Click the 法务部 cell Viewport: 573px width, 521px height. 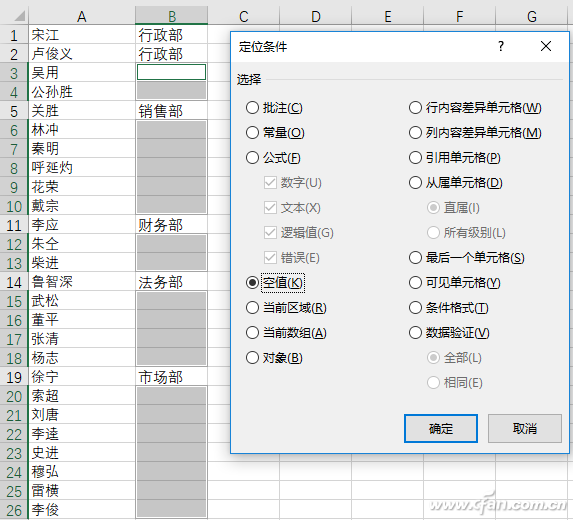click(x=171, y=282)
